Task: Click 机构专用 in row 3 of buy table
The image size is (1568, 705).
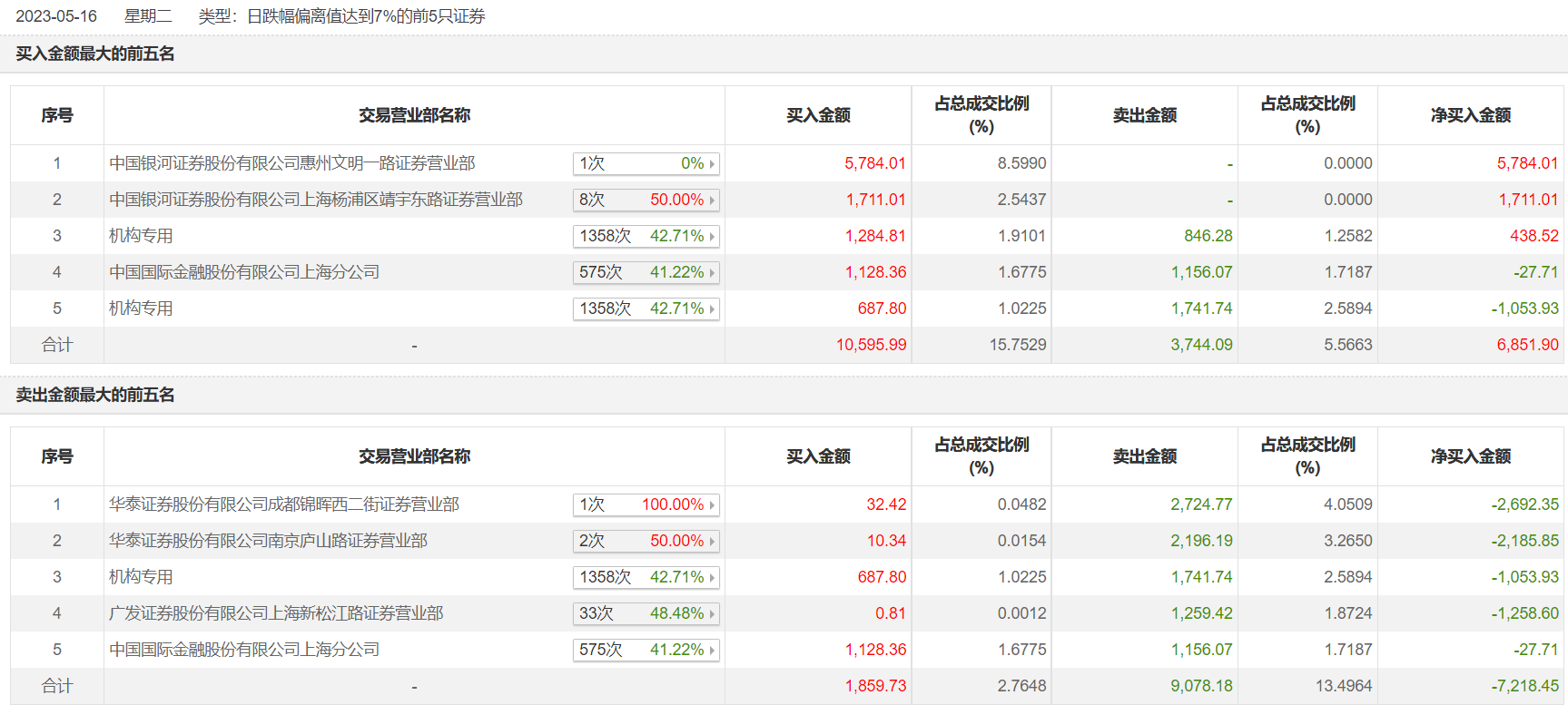Action: click(x=141, y=236)
